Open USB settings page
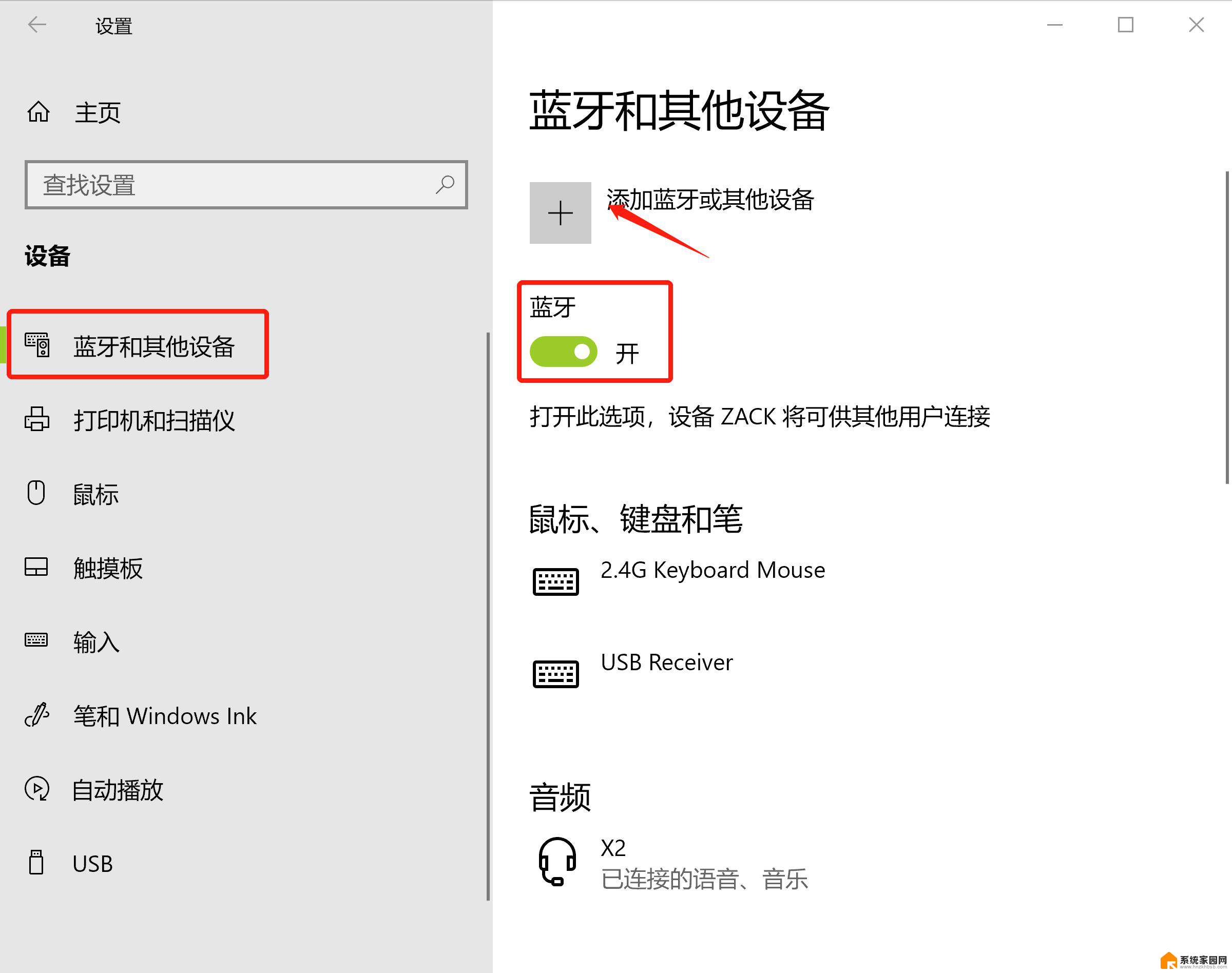 coord(93,864)
